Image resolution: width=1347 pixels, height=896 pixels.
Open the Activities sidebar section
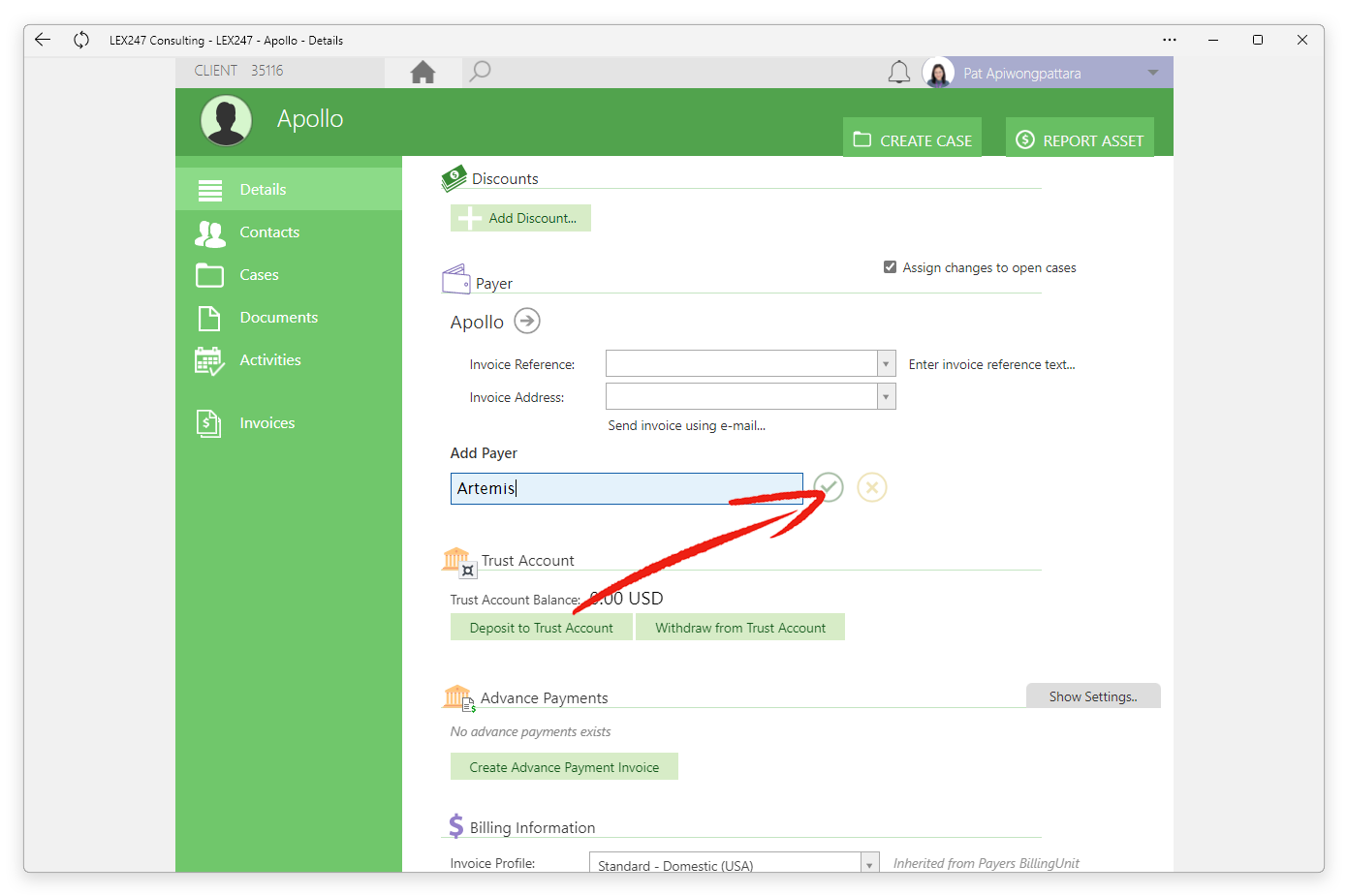coord(289,359)
